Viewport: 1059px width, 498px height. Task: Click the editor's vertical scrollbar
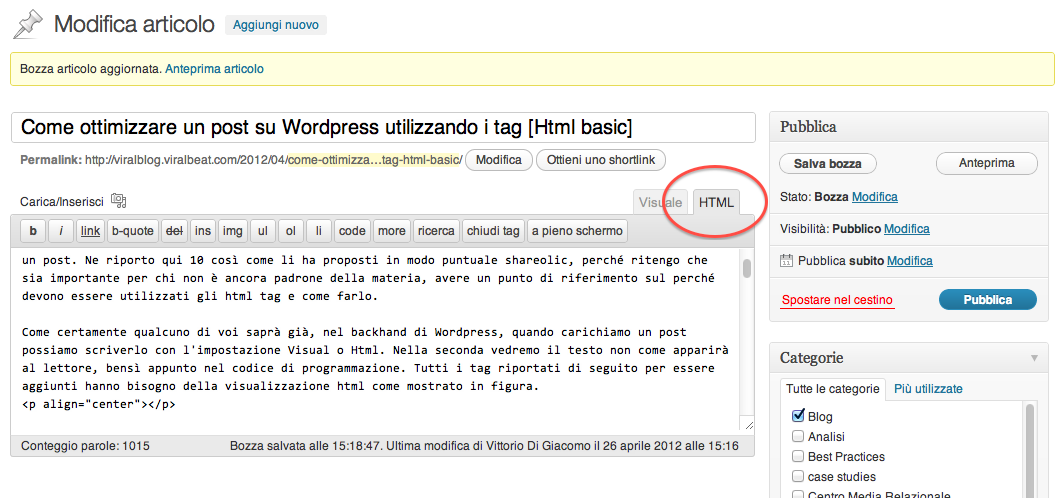click(746, 270)
